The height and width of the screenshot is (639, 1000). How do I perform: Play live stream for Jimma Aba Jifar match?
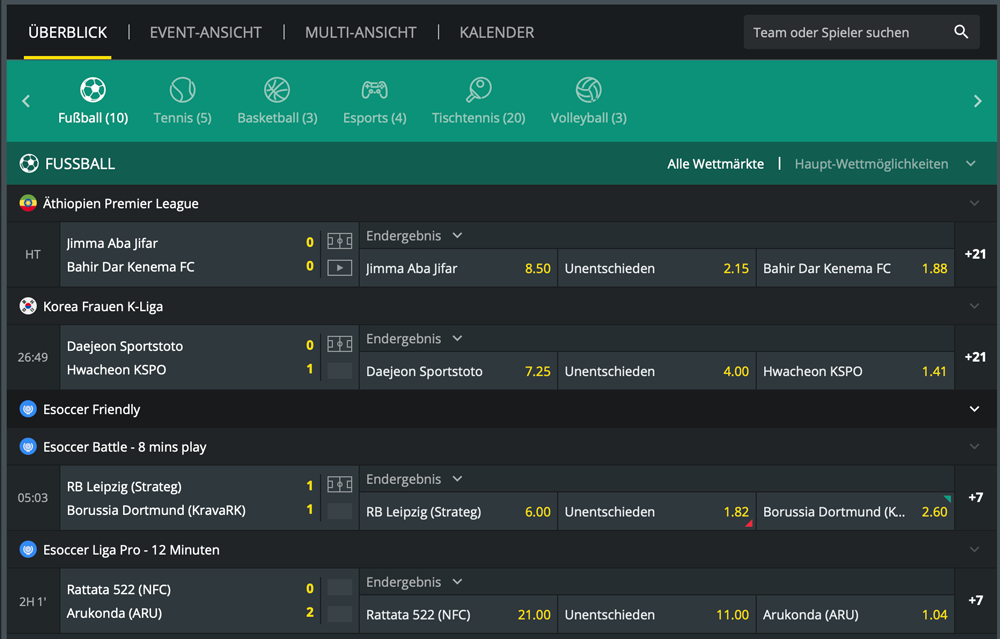[x=339, y=268]
